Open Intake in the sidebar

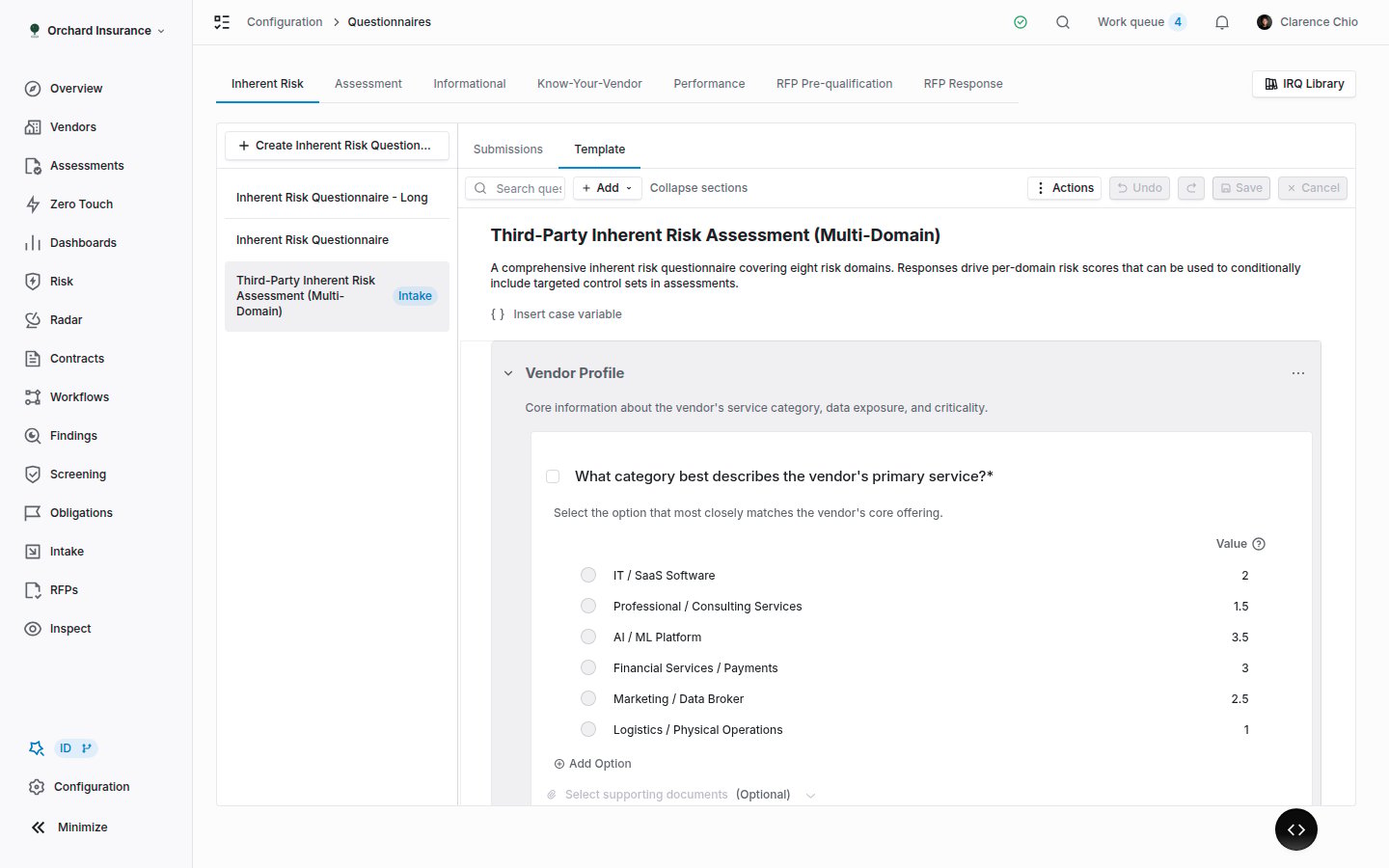[x=67, y=552]
